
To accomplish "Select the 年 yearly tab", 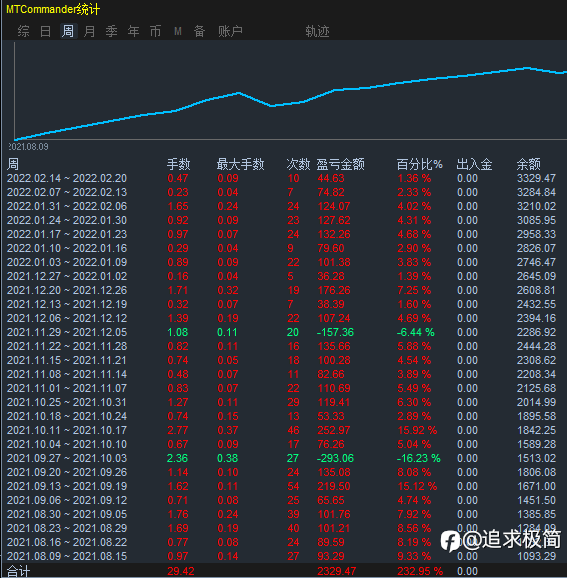I will [x=133, y=31].
